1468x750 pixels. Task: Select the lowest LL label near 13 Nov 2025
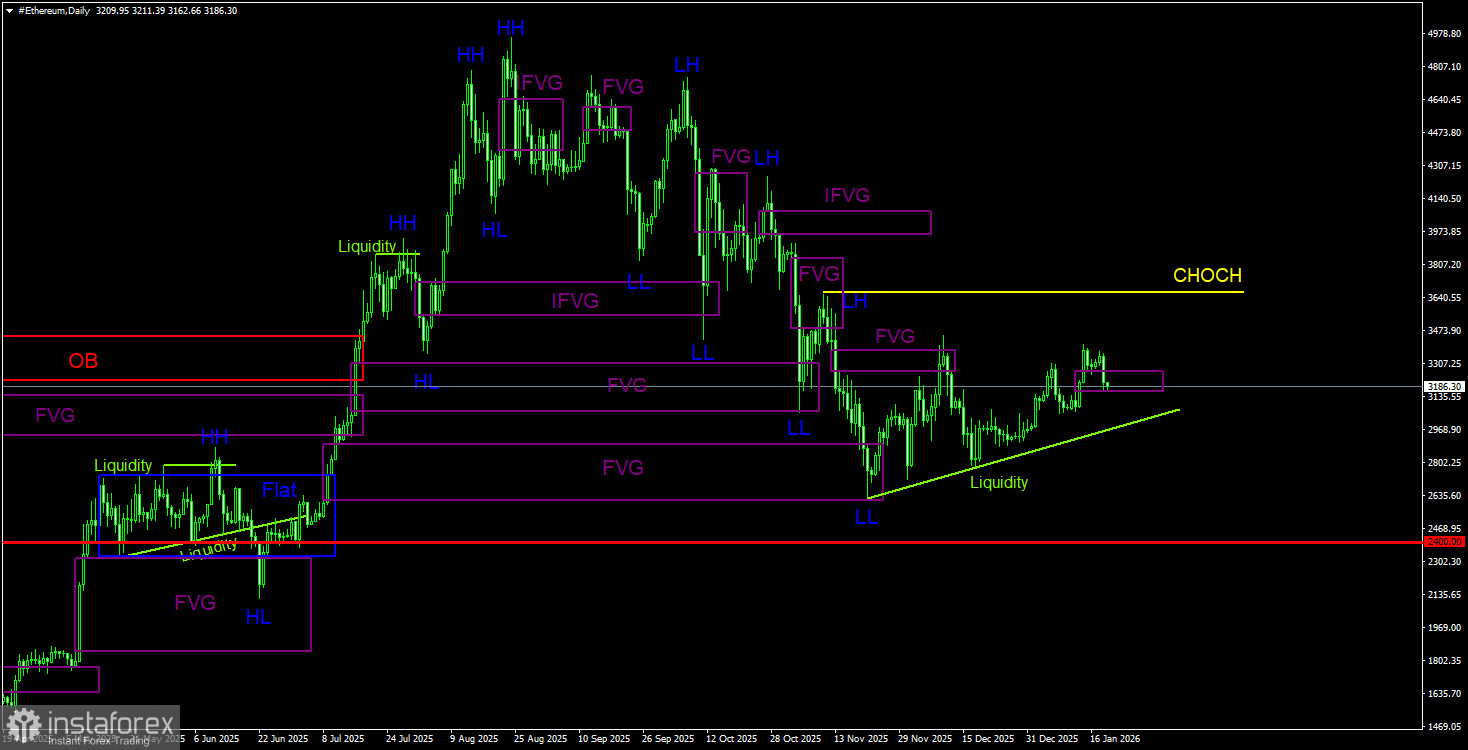[x=866, y=517]
